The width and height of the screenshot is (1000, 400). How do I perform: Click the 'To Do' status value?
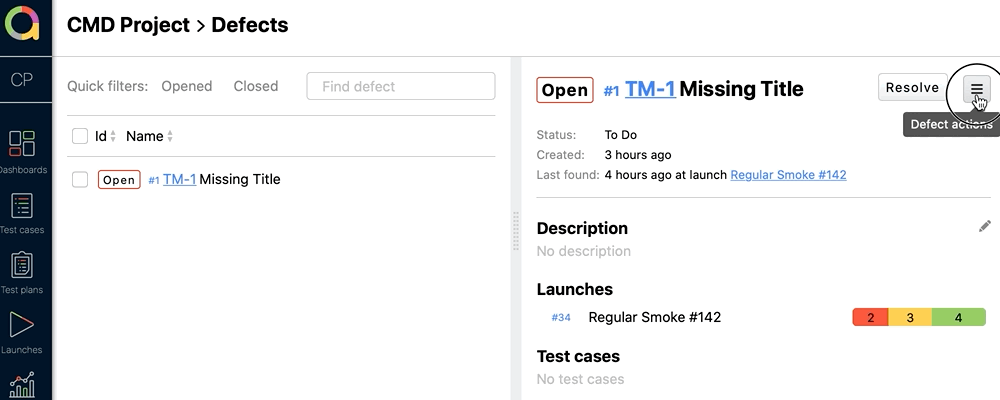coord(621,135)
